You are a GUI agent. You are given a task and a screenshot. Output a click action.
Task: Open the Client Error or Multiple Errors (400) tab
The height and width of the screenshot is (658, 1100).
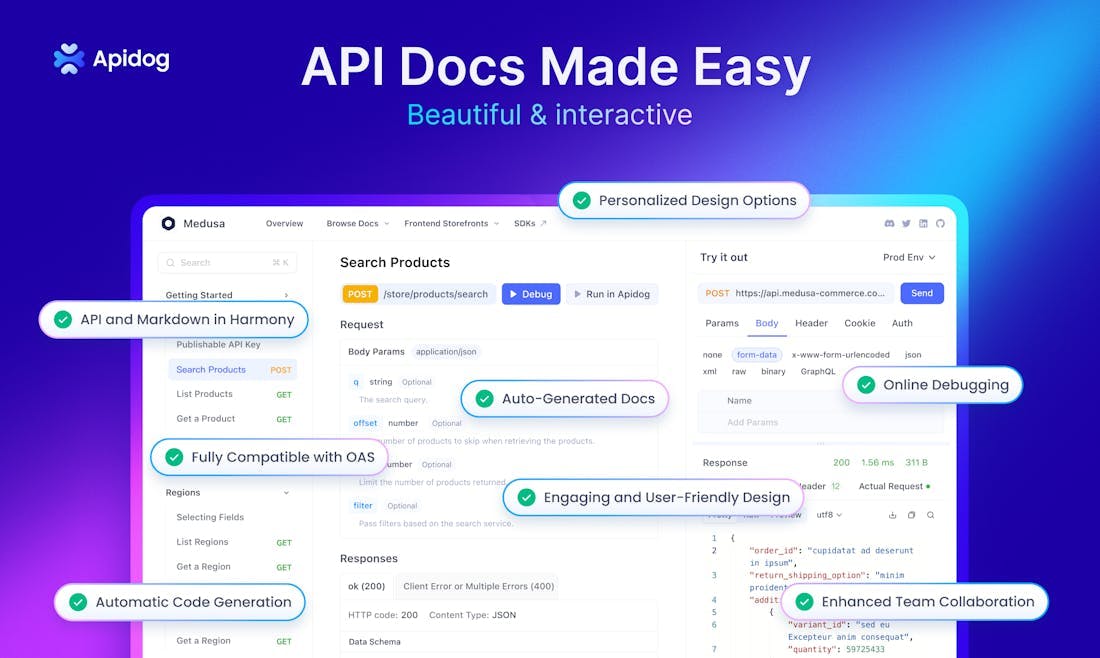click(x=478, y=586)
